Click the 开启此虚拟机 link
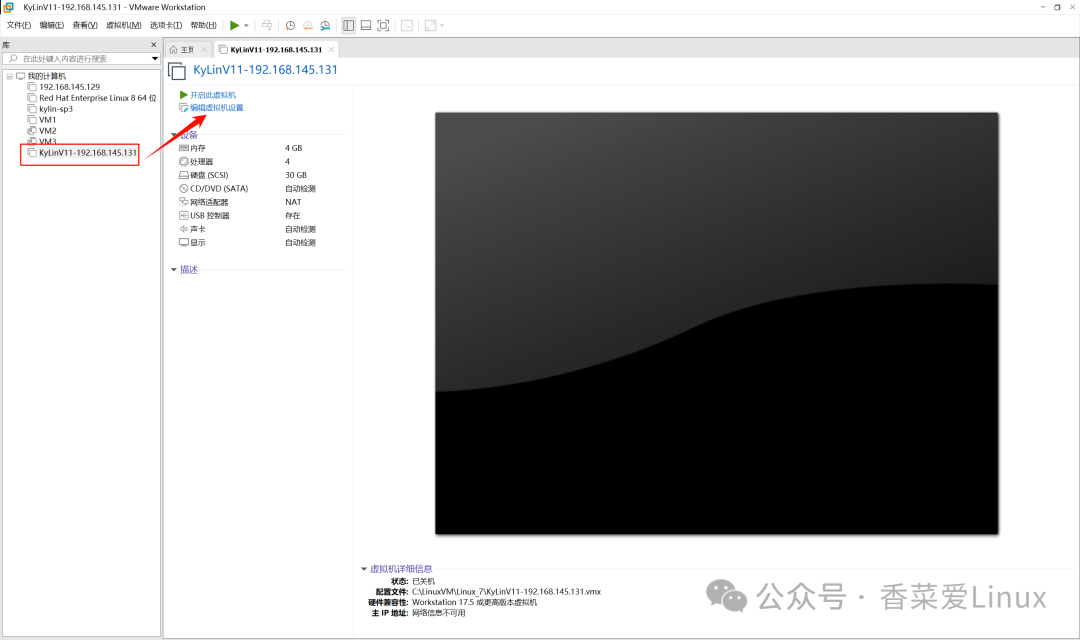Viewport: 1080px width, 640px height. coord(213,95)
